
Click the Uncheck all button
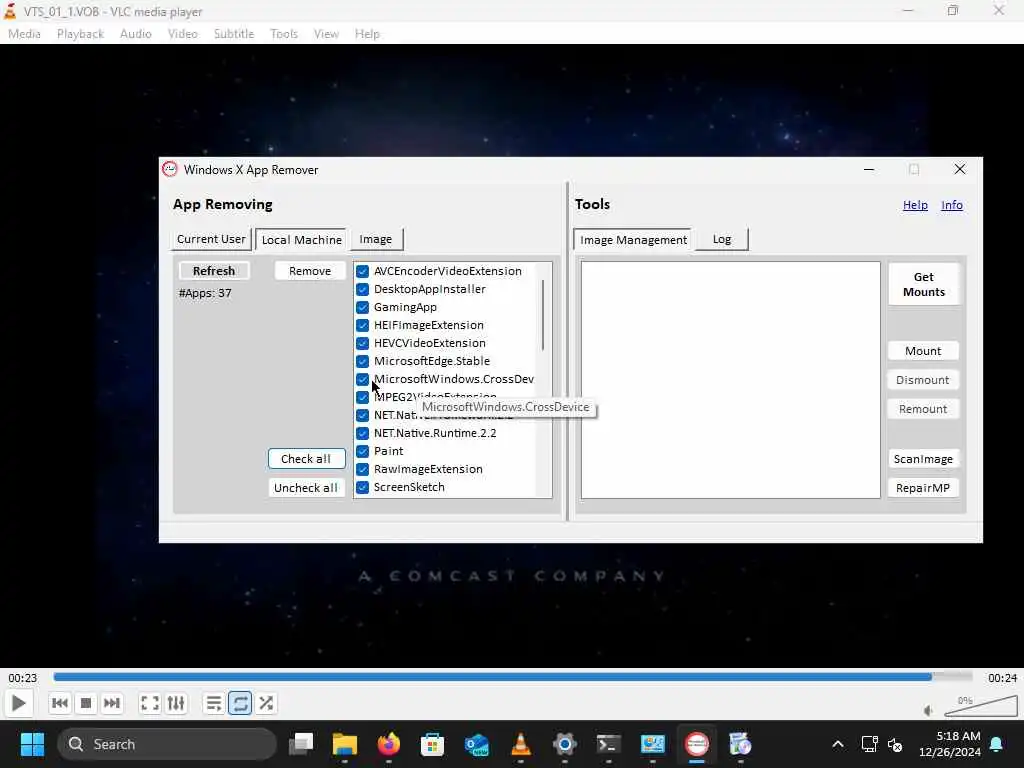[x=306, y=488]
